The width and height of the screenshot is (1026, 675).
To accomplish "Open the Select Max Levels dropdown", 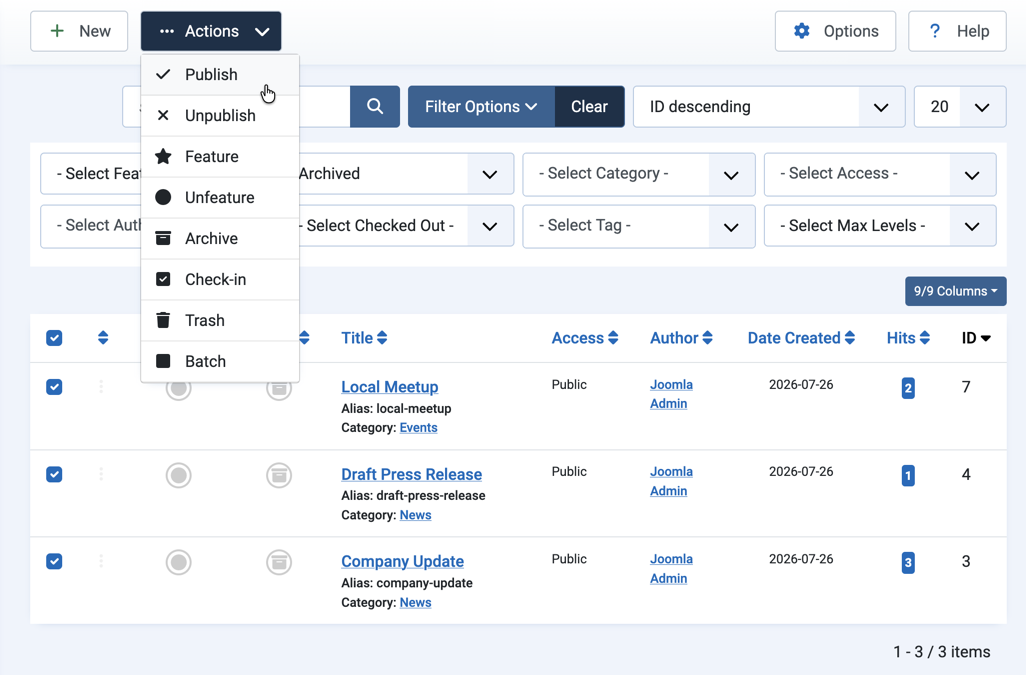I will (880, 226).
